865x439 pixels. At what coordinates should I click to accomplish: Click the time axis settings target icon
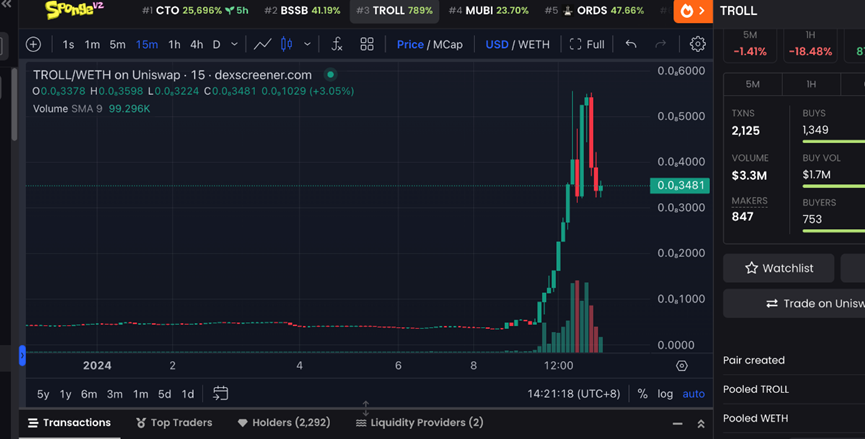[682, 366]
